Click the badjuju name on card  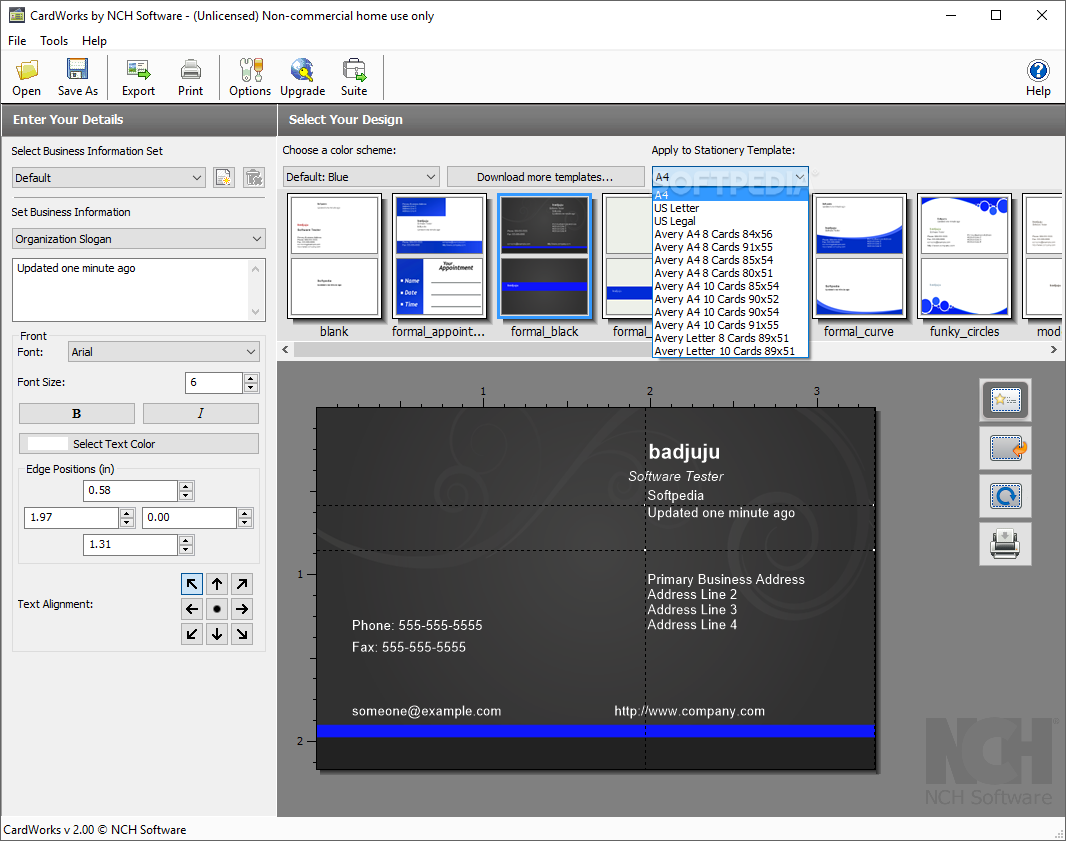(684, 452)
